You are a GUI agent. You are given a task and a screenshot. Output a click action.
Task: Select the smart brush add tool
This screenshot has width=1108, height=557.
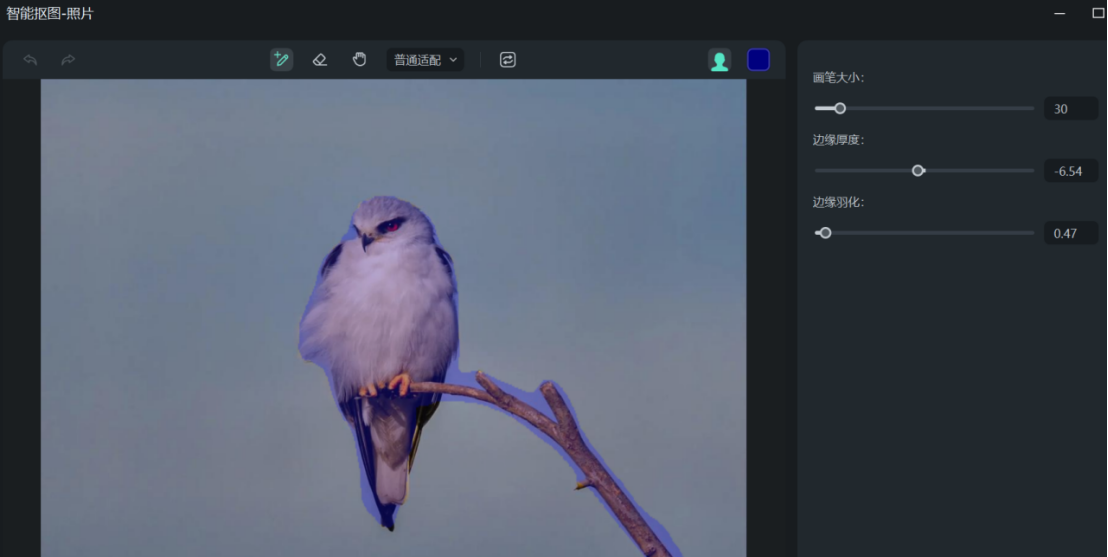click(x=281, y=60)
